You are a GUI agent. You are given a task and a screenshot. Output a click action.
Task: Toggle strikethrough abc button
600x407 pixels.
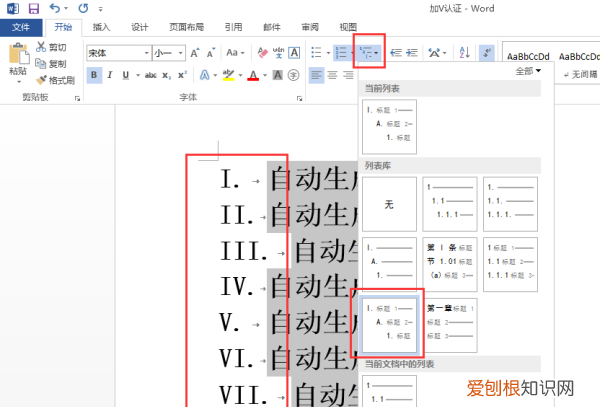pyautogui.click(x=150, y=75)
